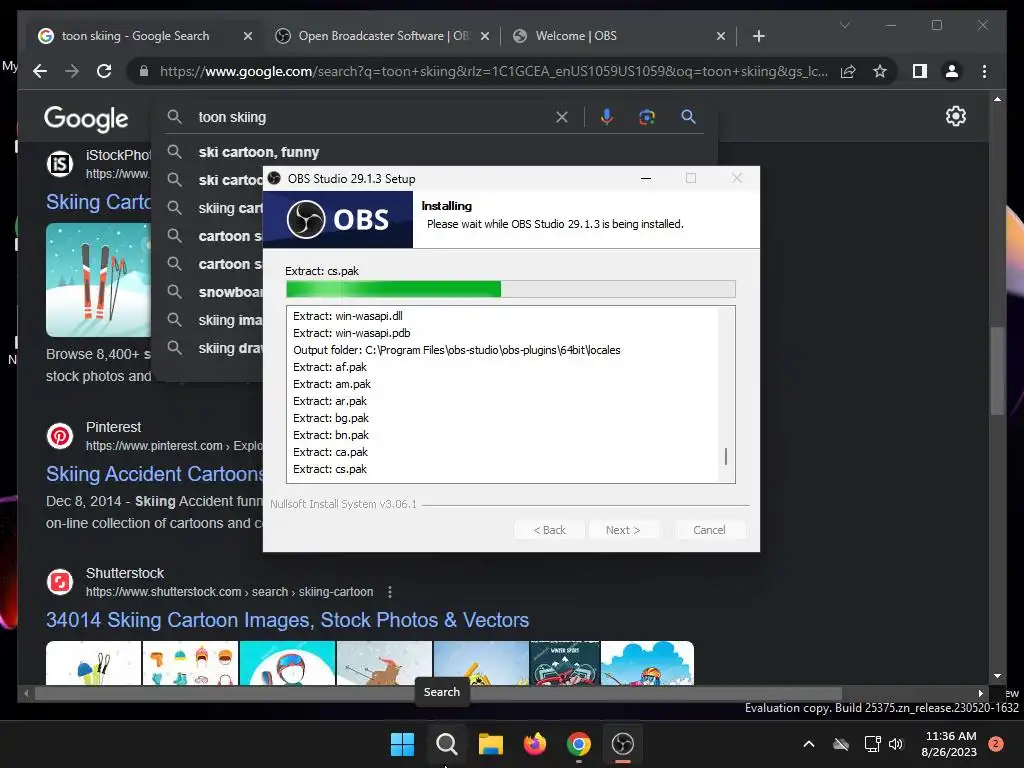Select suggestion ski cartoon, funny
Viewport: 1024px width, 768px height.
point(259,152)
